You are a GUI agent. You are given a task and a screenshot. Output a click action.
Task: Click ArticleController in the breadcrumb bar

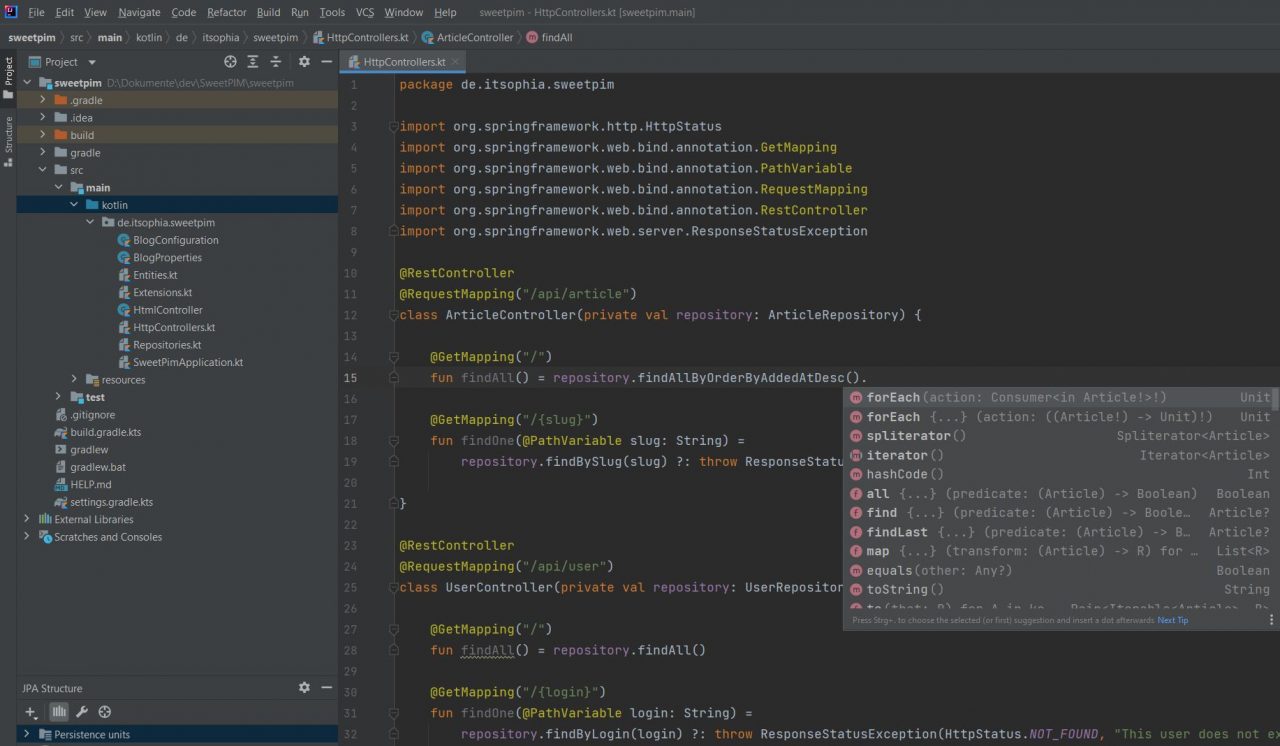(474, 37)
